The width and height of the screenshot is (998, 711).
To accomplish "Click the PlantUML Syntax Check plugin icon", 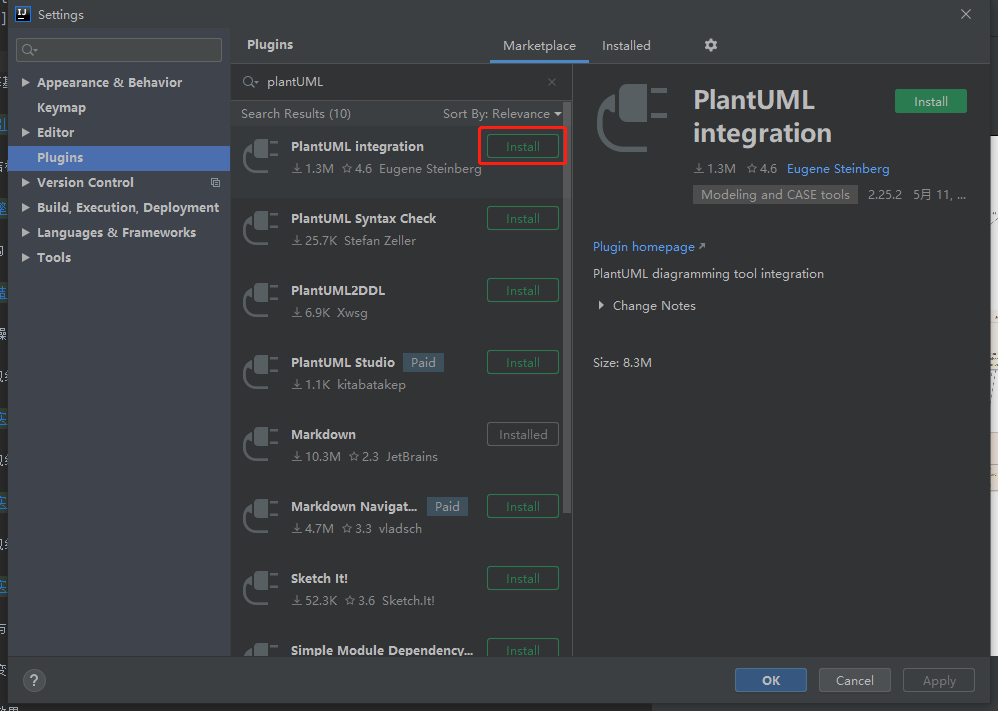I will click(x=261, y=228).
